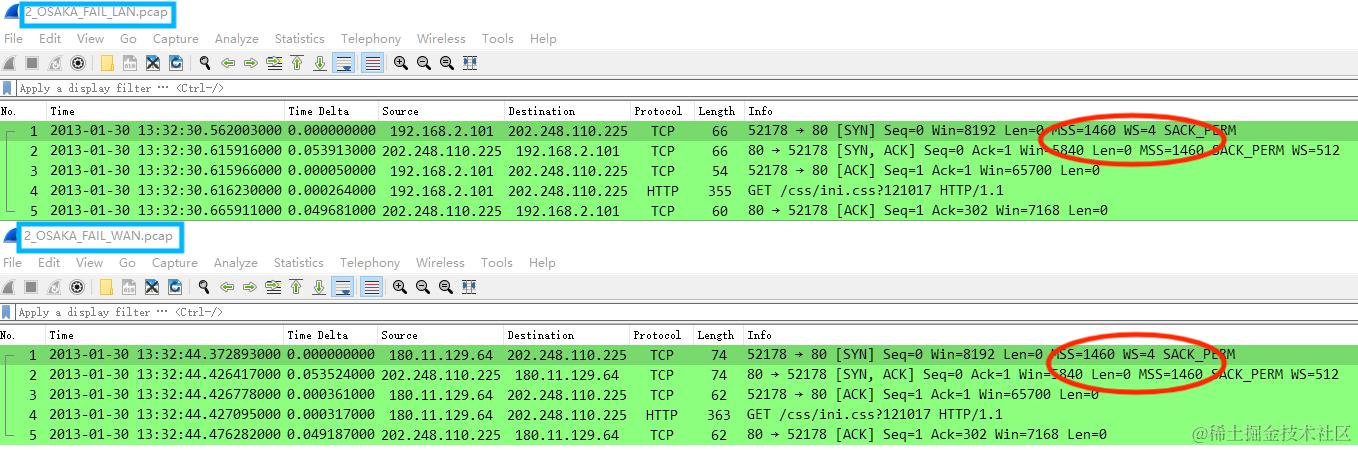Viewport: 1358px width, 450px height.
Task: Save capture file icon in LAN window
Action: click(x=130, y=63)
